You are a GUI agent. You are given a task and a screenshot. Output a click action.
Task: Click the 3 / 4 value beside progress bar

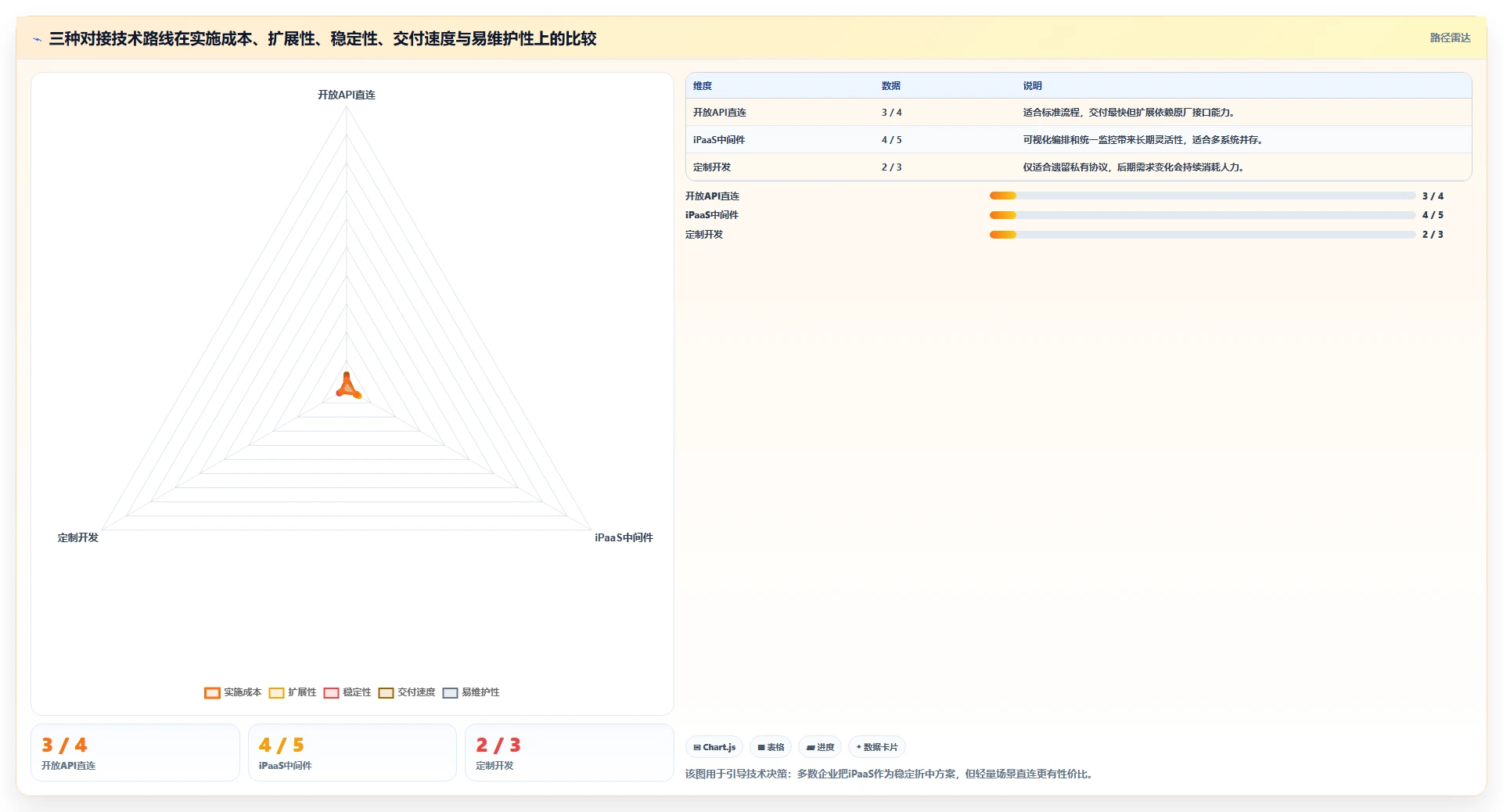1433,196
